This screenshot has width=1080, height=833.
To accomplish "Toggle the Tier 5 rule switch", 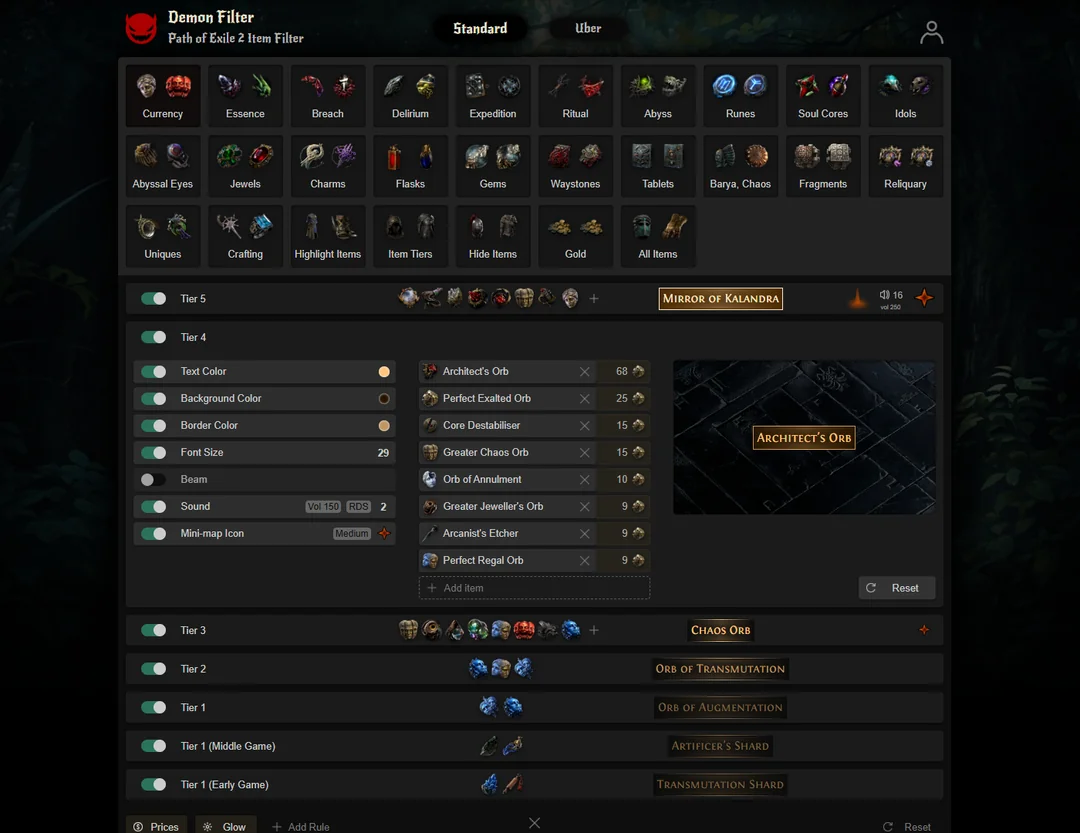I will click(x=154, y=298).
